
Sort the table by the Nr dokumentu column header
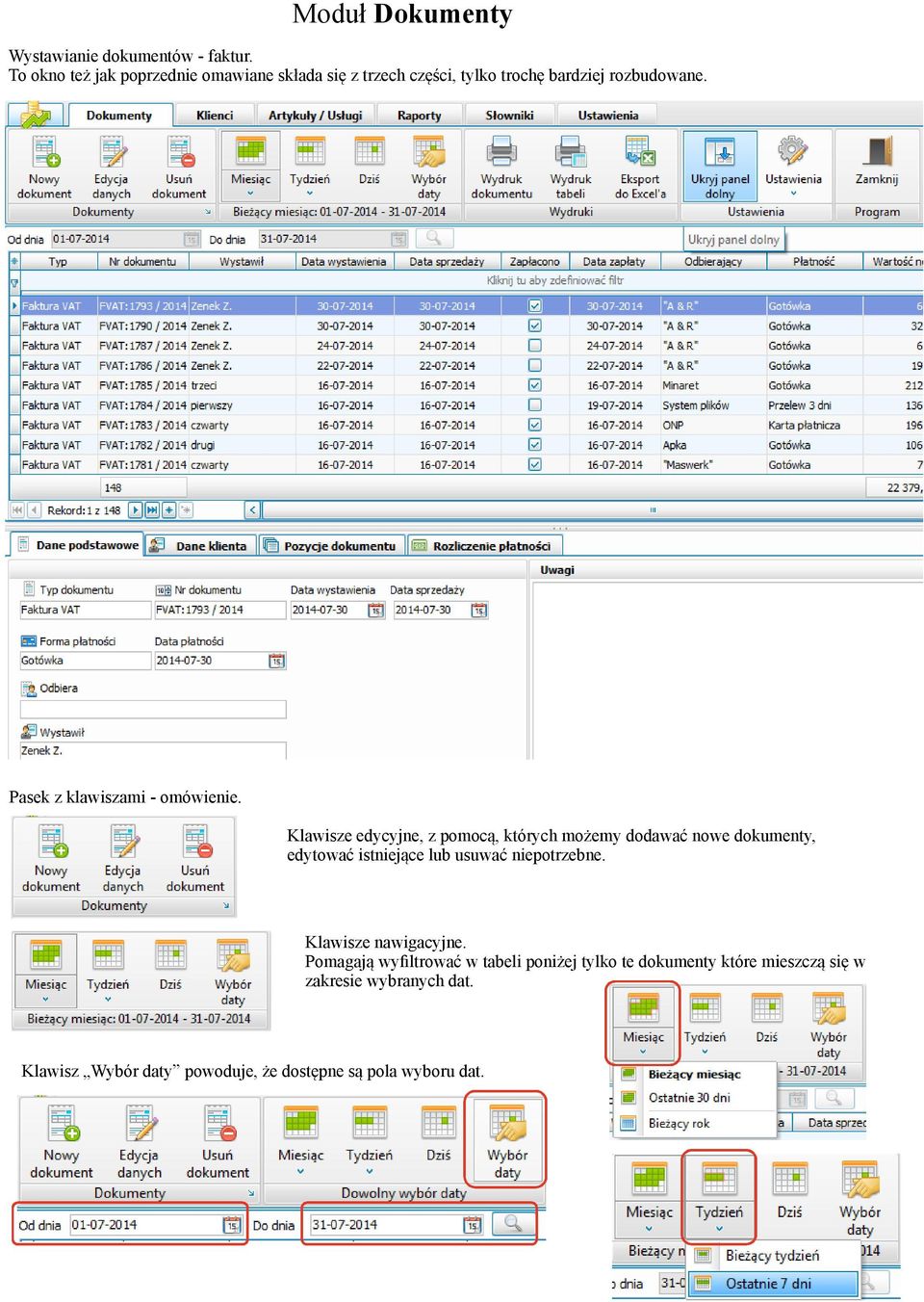(x=142, y=261)
